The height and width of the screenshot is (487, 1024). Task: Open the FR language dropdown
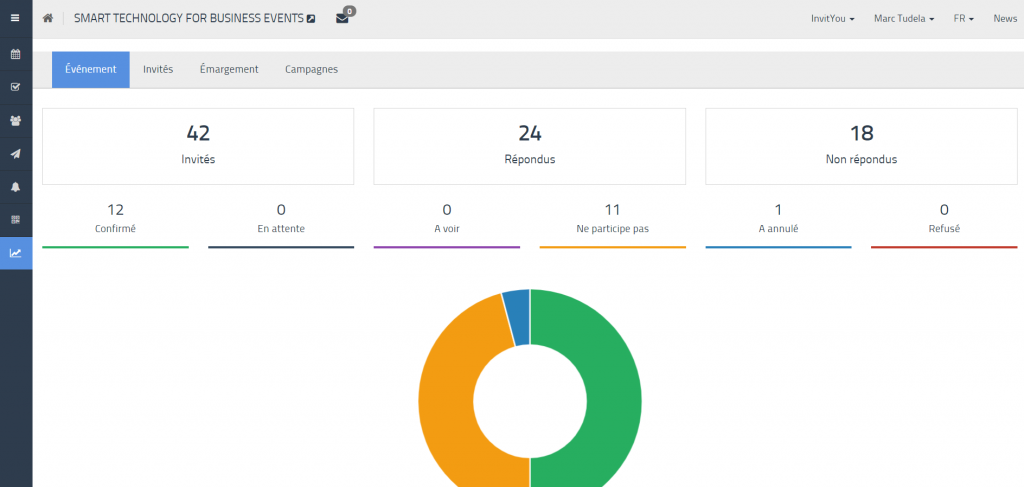pos(963,19)
